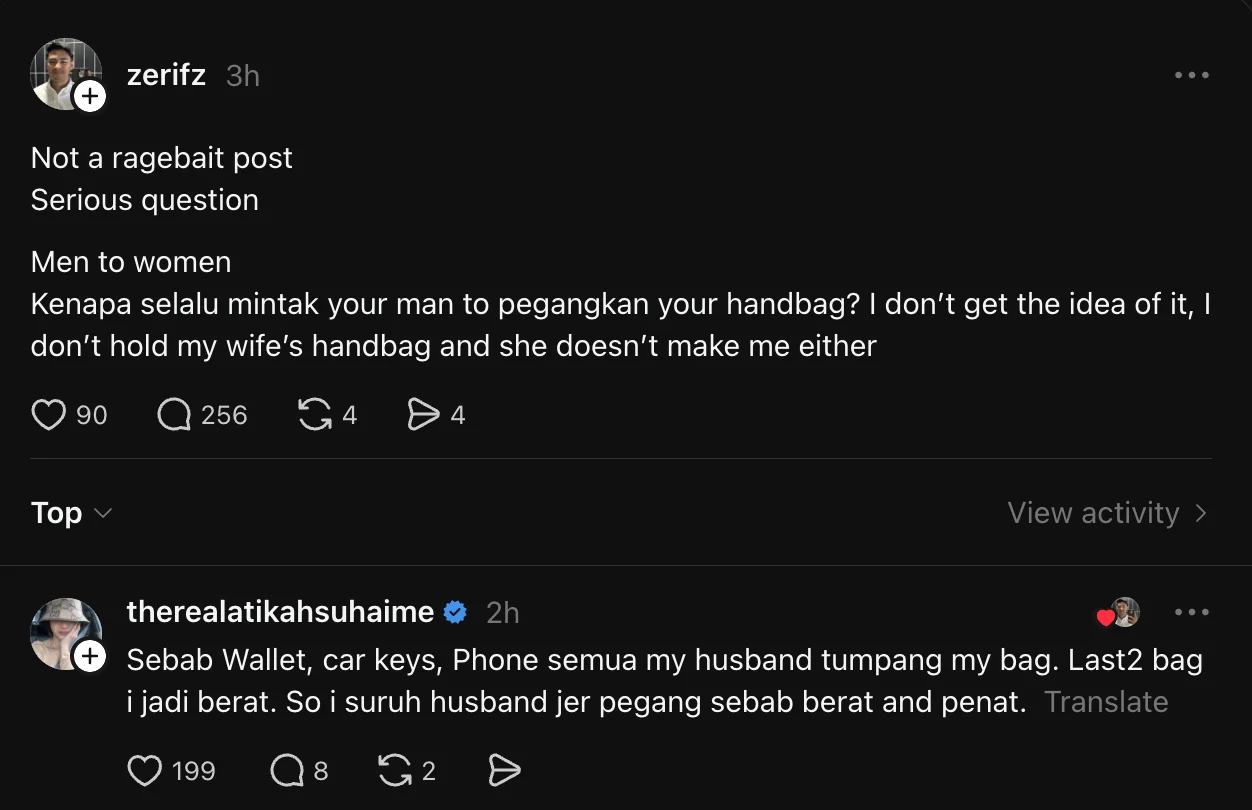Expand the Top sort dropdown
The image size is (1252, 810).
(x=72, y=513)
